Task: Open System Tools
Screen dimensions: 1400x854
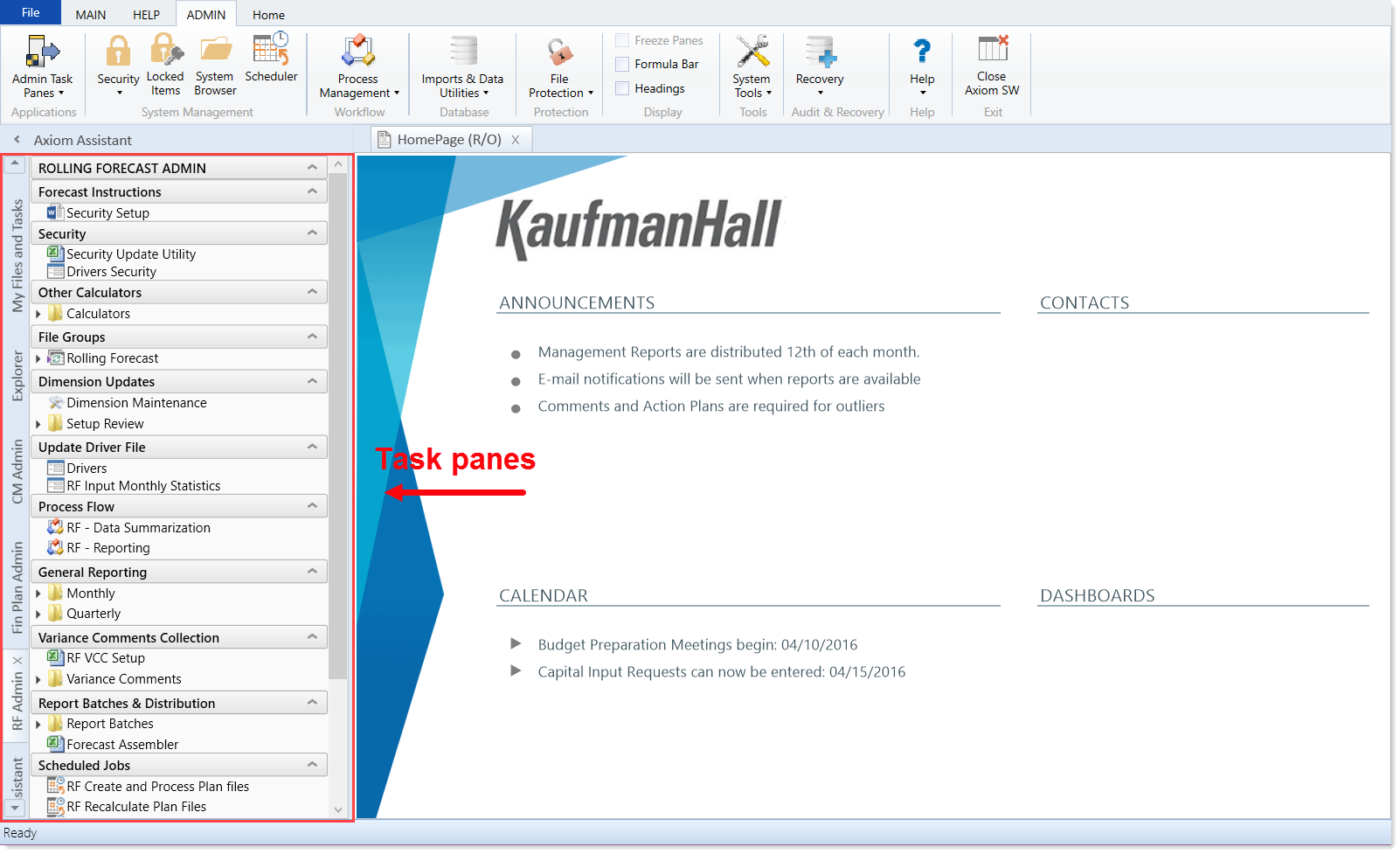Action: [752, 66]
